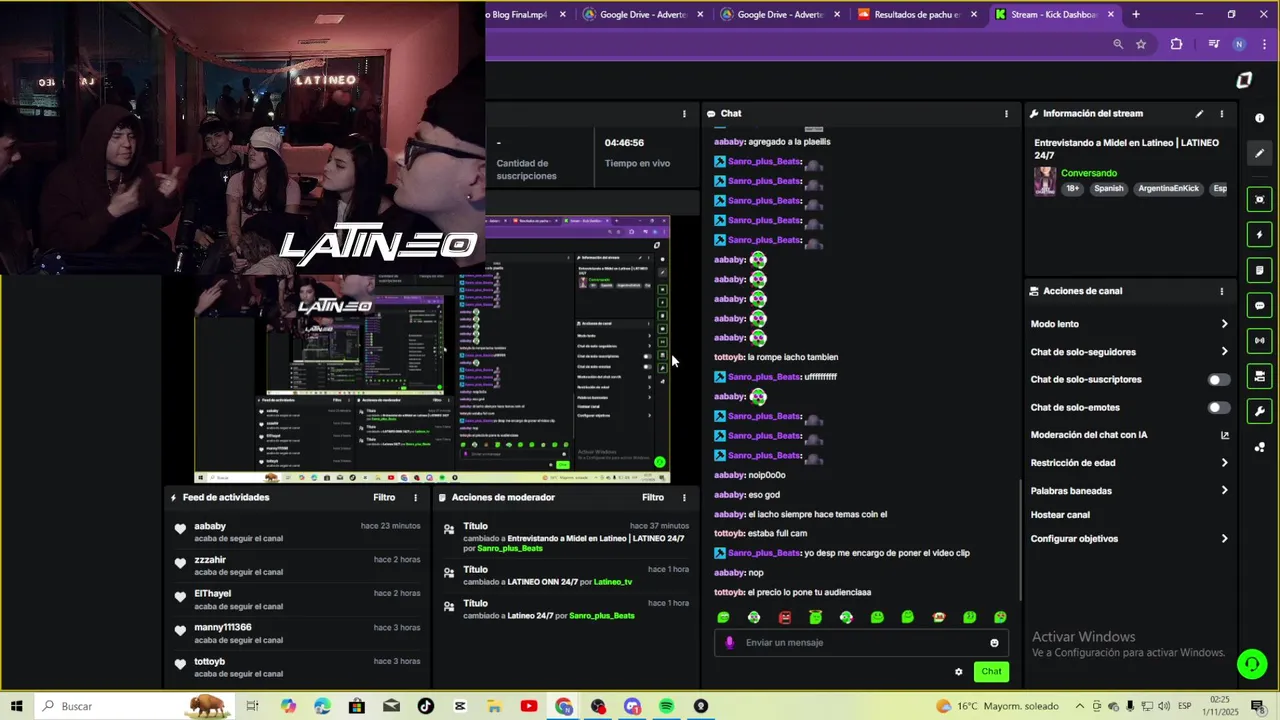
Task: Click in the Enviar un mensaje field
Action: pyautogui.click(x=860, y=643)
